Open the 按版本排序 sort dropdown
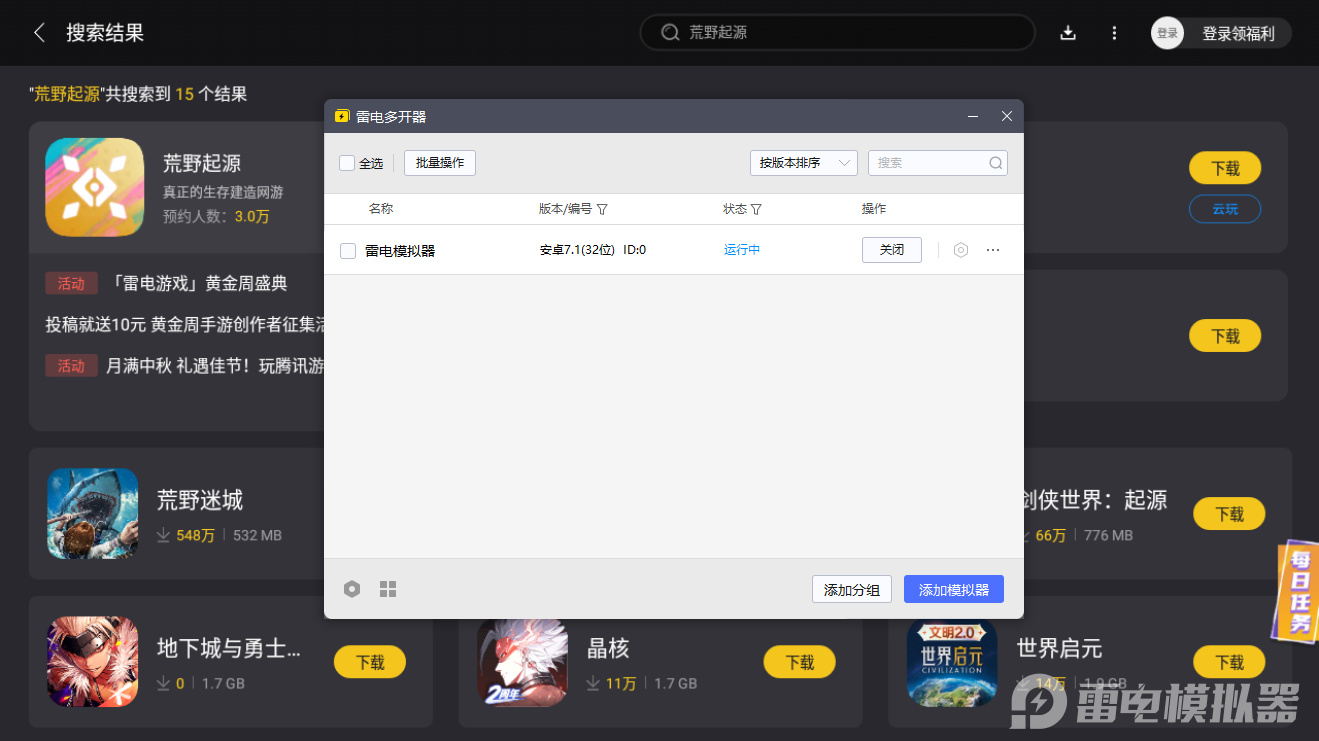The height and width of the screenshot is (741, 1319). [803, 162]
